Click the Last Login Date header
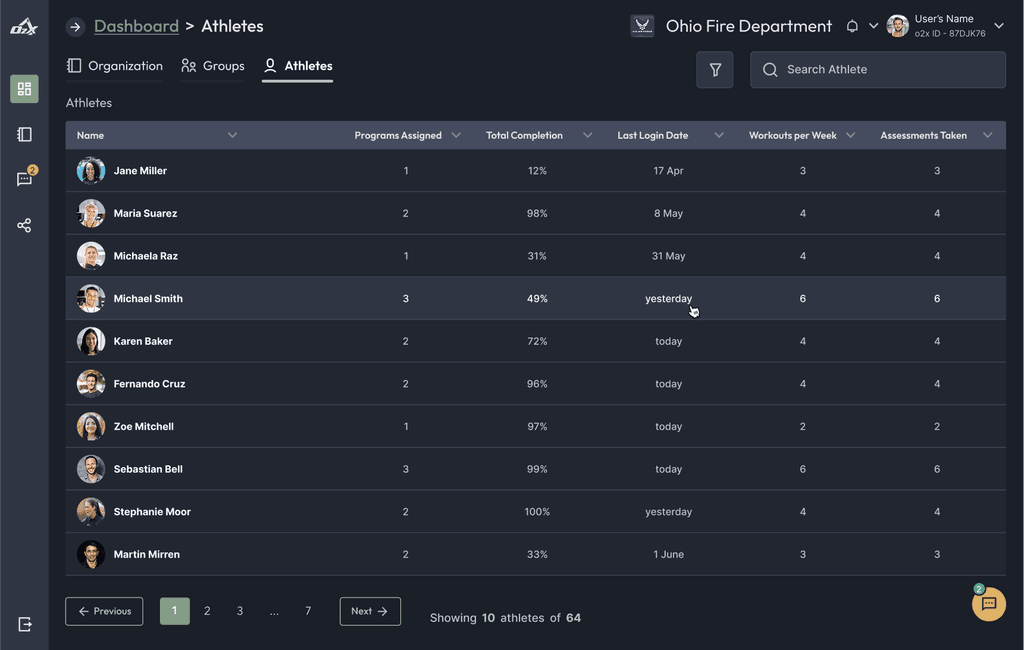Screen dimensions: 1024x650 pyautogui.click(x=652, y=135)
